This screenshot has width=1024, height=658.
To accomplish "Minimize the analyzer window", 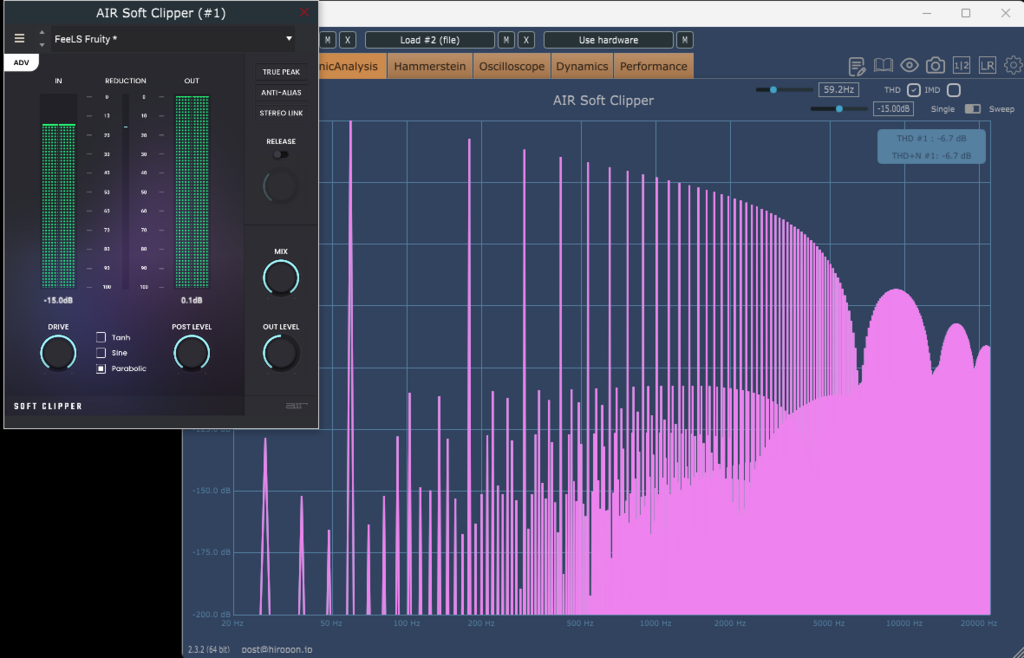I will point(926,13).
